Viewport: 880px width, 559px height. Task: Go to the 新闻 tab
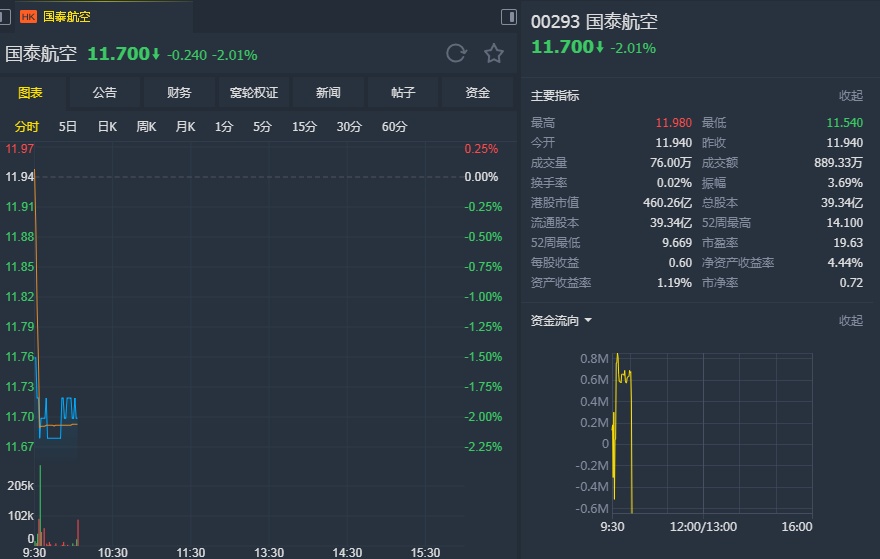click(x=328, y=93)
